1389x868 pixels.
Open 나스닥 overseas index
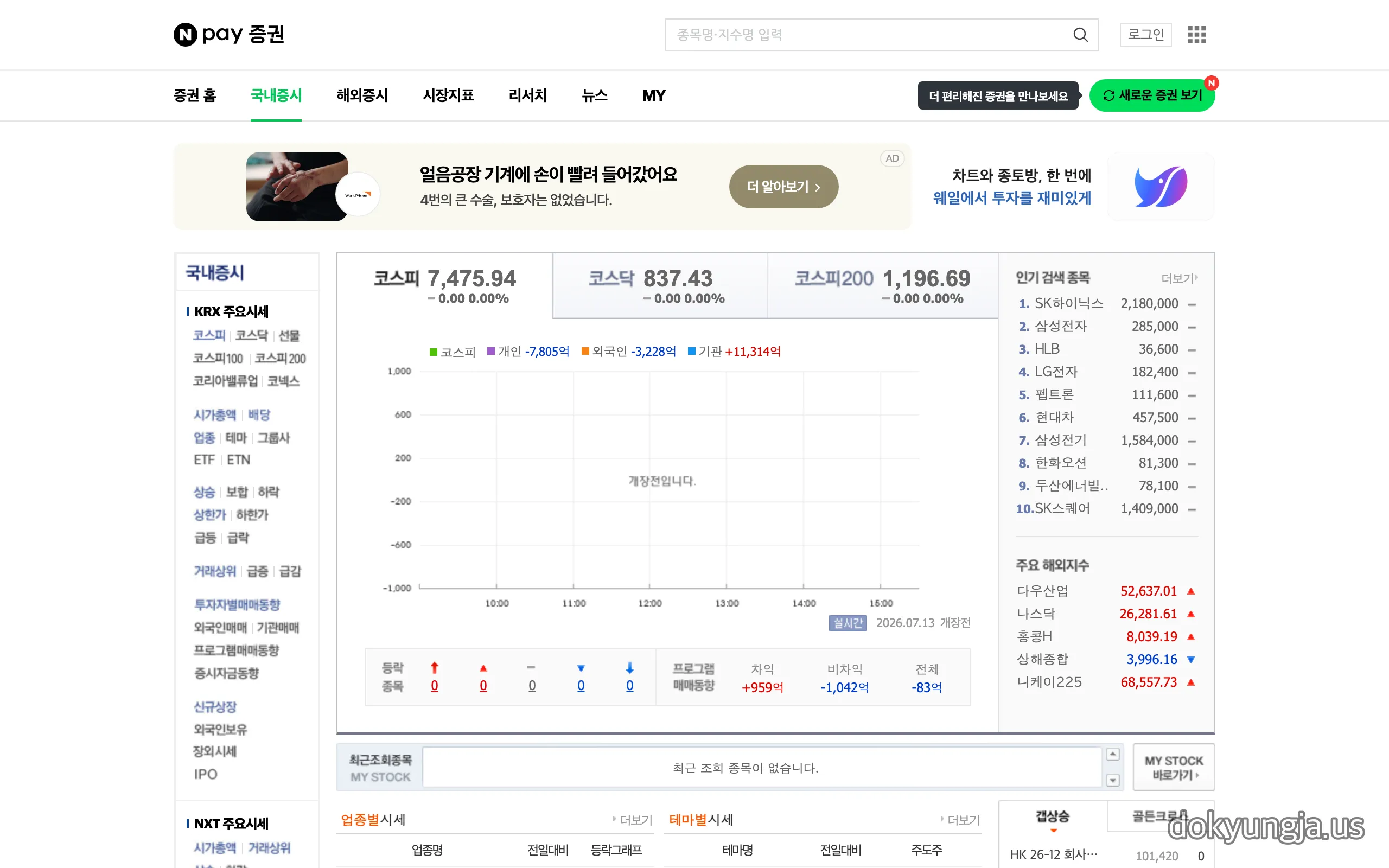[x=1036, y=614]
